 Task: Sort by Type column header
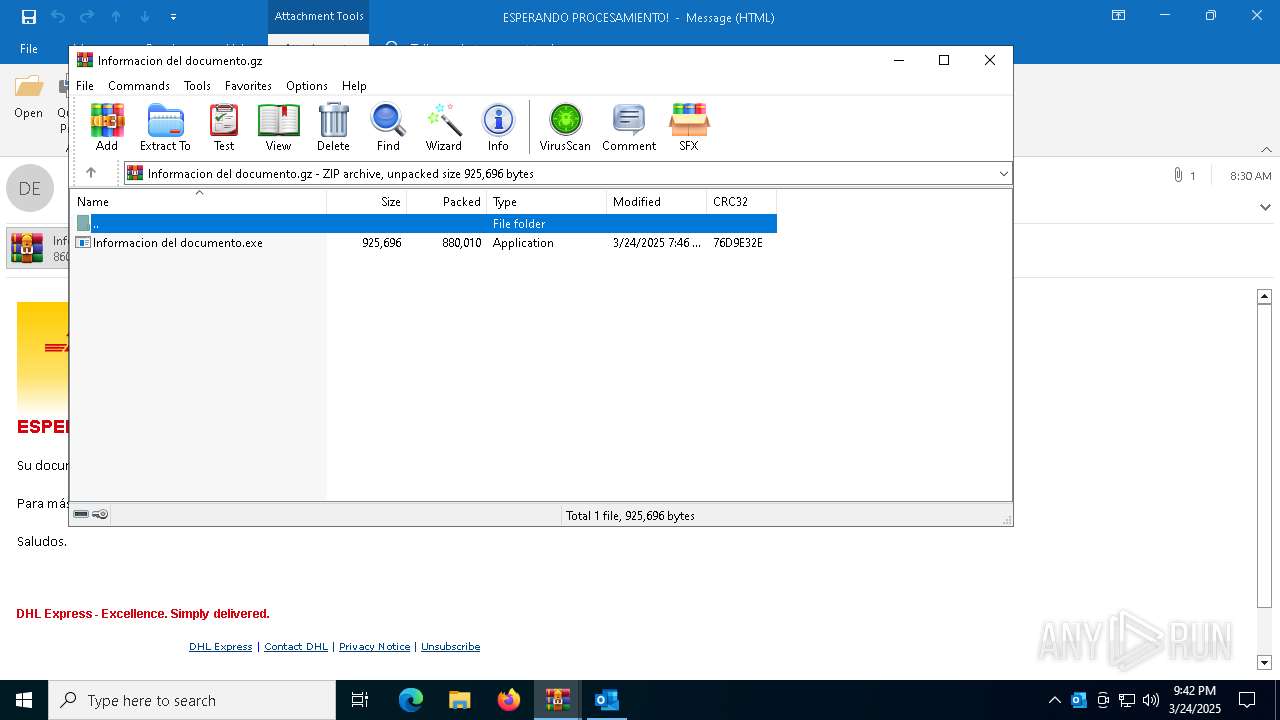click(547, 201)
